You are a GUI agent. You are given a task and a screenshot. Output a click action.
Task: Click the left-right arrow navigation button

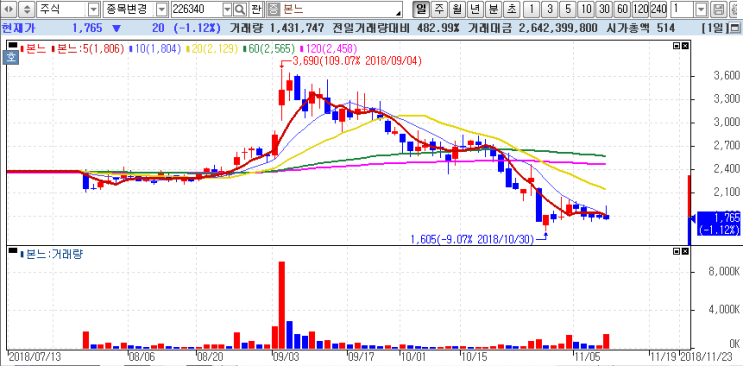pos(10,9)
